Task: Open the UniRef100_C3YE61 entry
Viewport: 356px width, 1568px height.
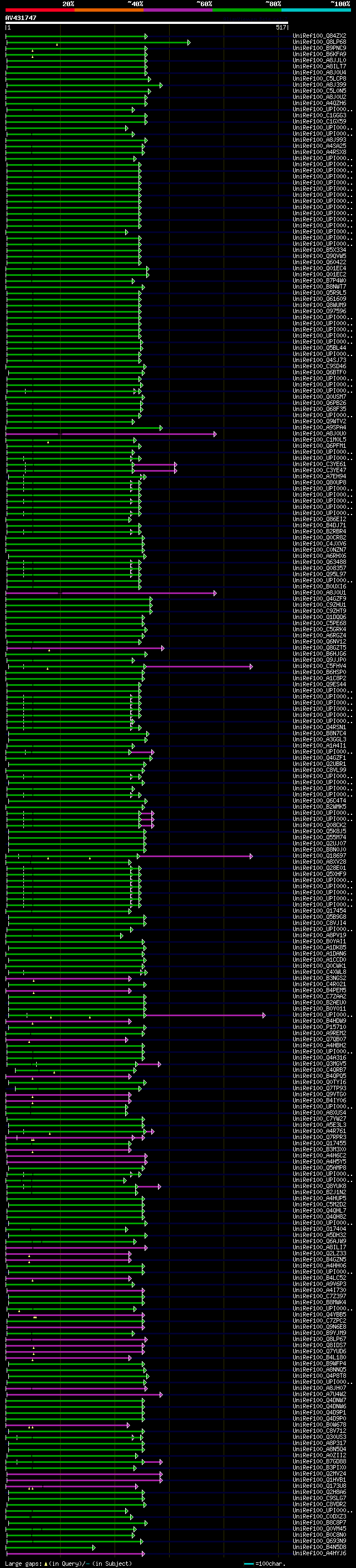Action: (319, 464)
